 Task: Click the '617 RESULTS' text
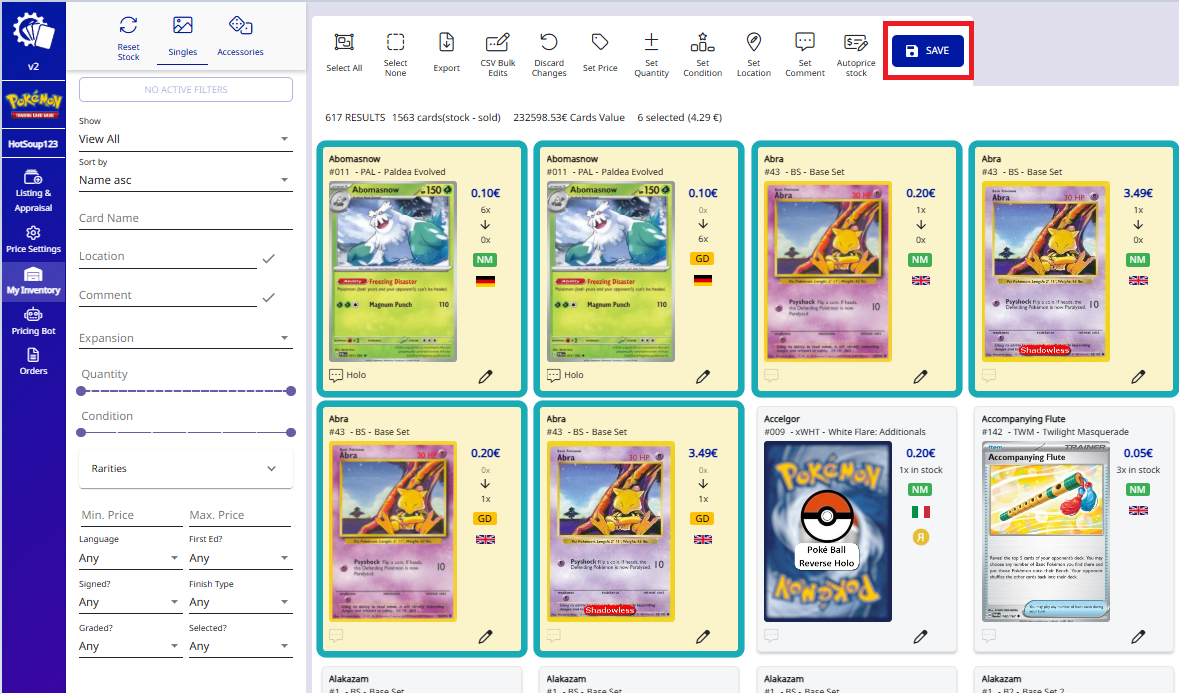355,117
